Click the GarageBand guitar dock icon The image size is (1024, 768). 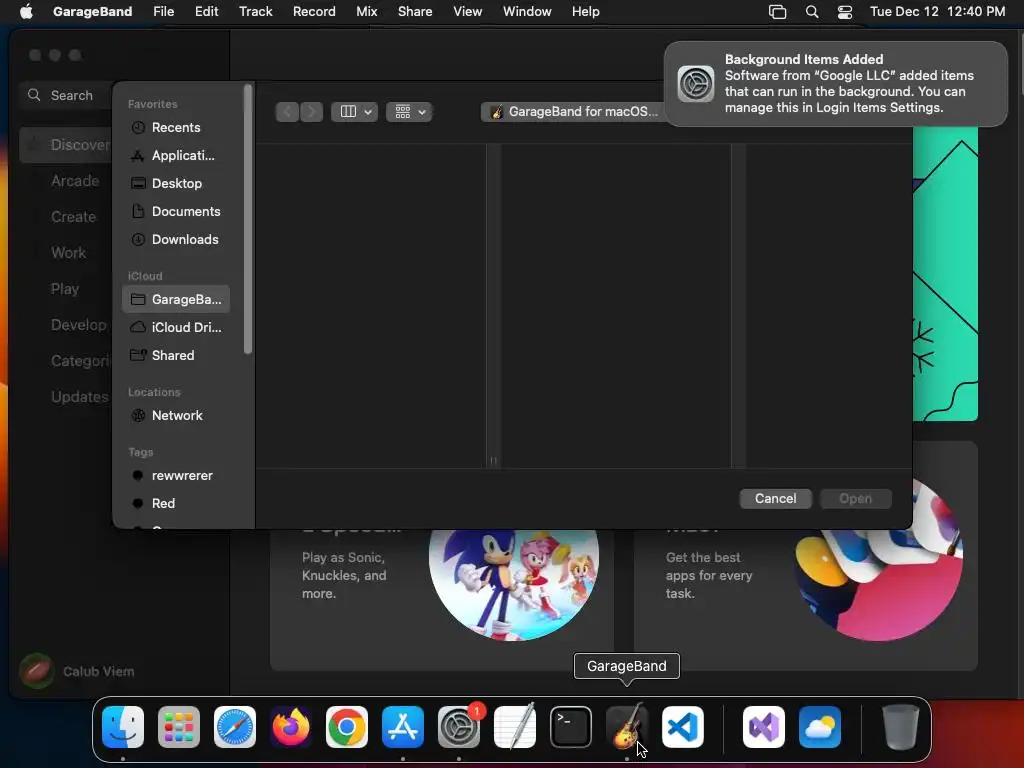627,727
